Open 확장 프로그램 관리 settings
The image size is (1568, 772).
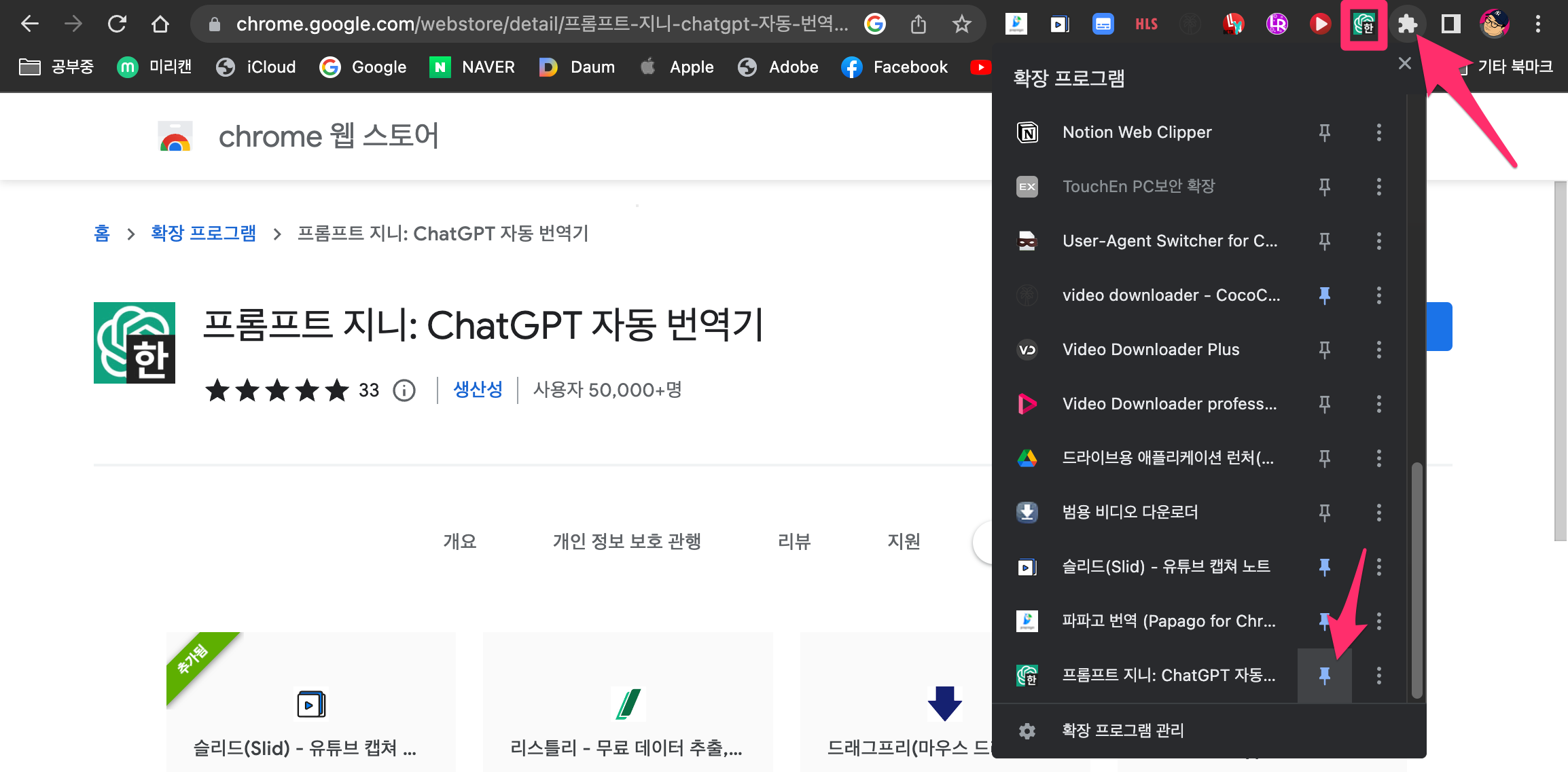click(1122, 730)
